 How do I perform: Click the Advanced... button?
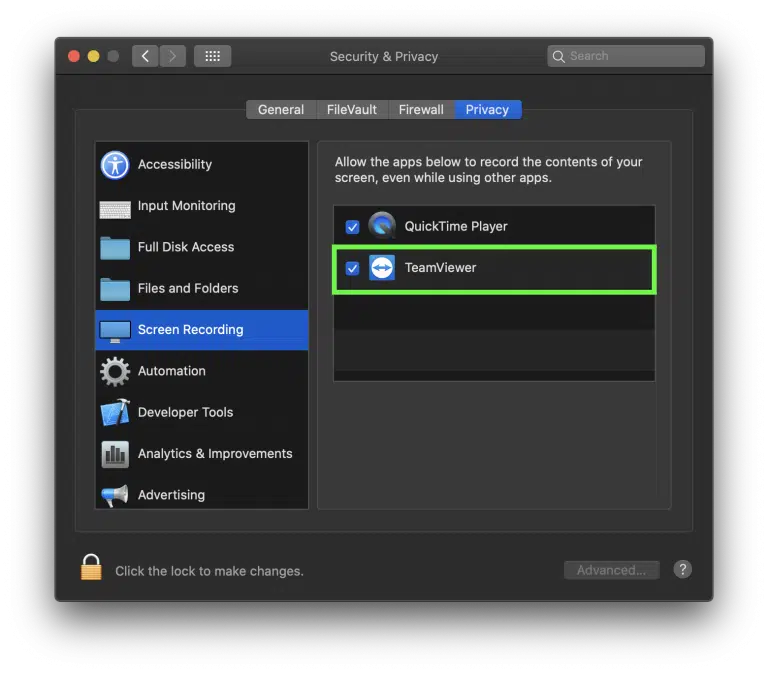[611, 570]
